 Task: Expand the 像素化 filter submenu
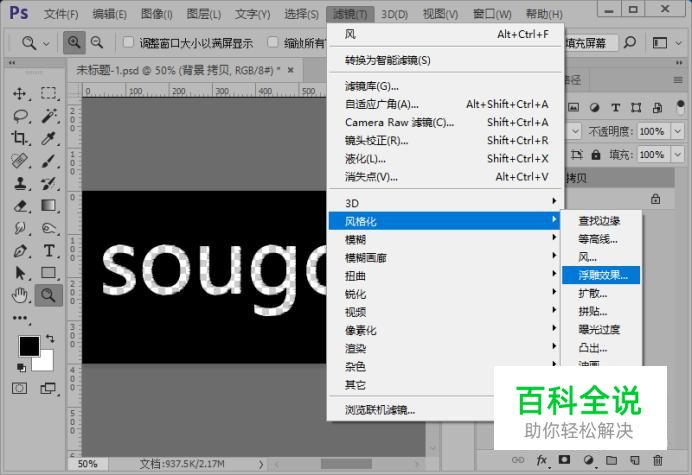[x=445, y=330]
